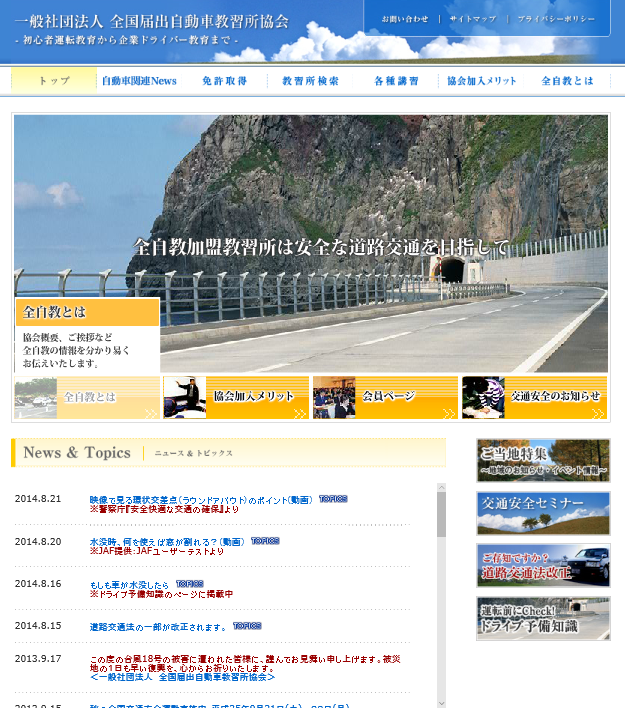The width and height of the screenshot is (625, 717).
Task: Open the ご当地特集 sidebar banner
Action: 543,460
